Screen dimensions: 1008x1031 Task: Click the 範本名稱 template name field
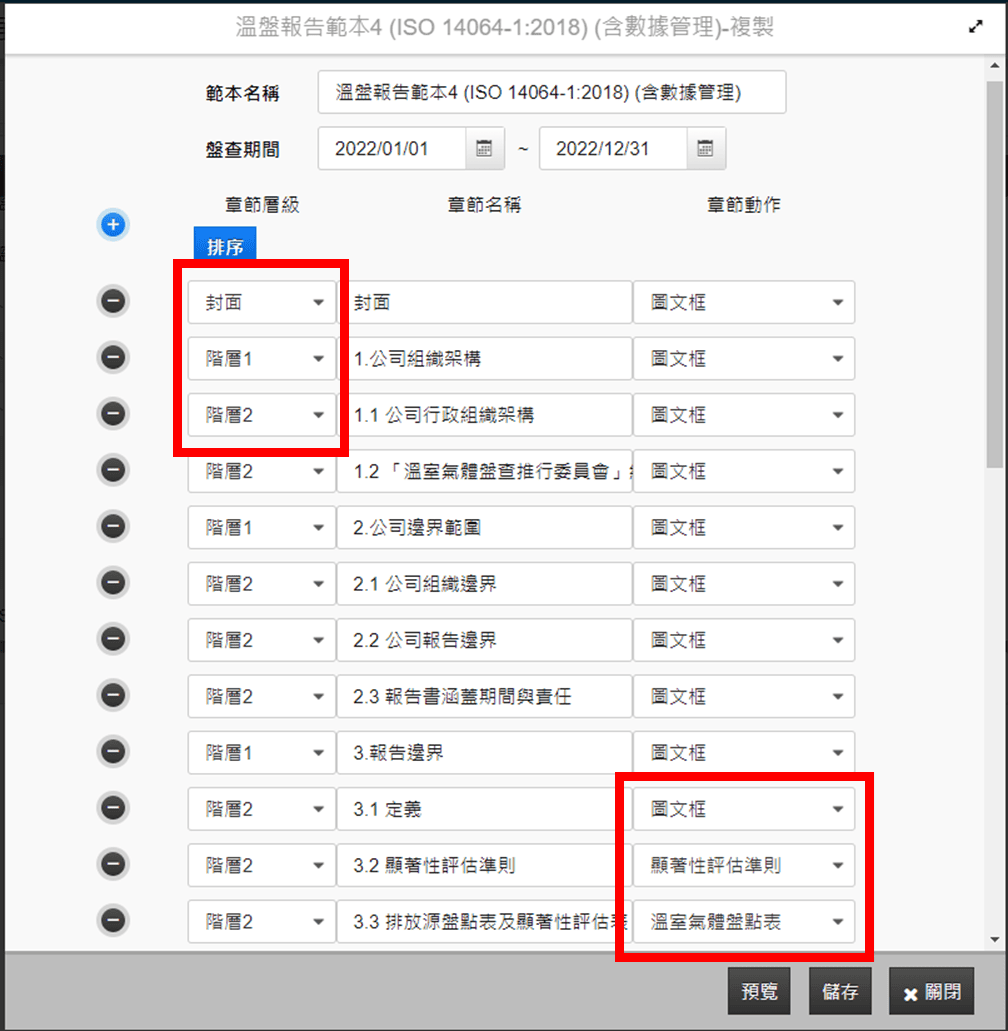pos(552,93)
